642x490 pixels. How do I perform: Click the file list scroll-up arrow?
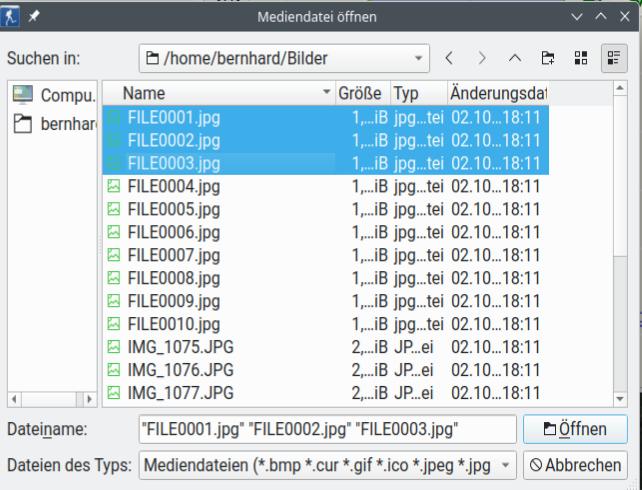pos(620,88)
